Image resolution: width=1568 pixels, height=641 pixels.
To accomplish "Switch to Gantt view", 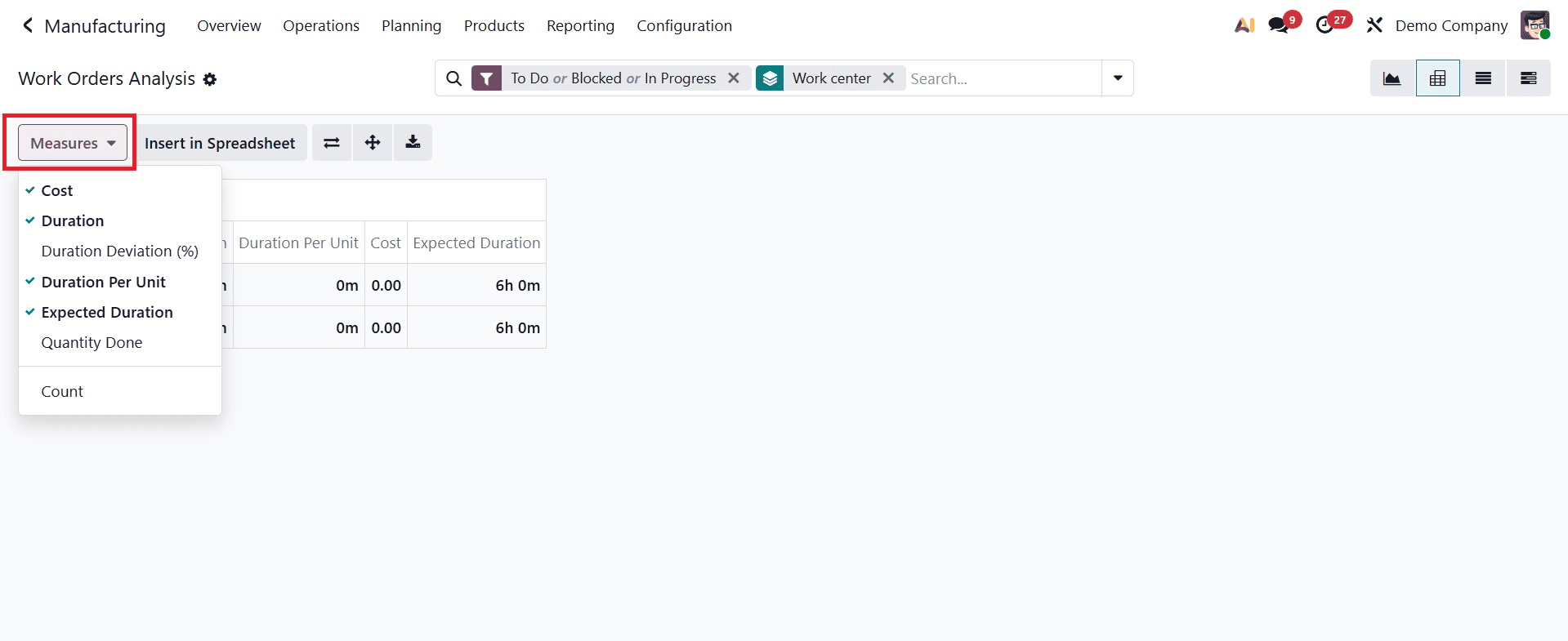I will coord(1528,78).
